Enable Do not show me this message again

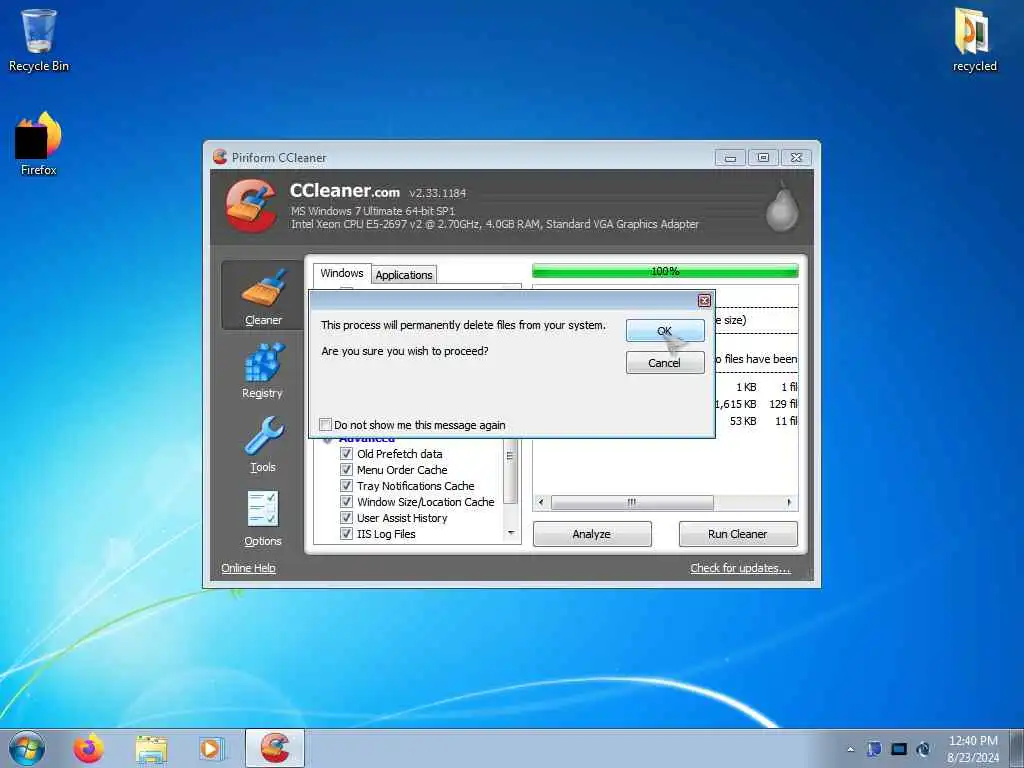(x=325, y=424)
